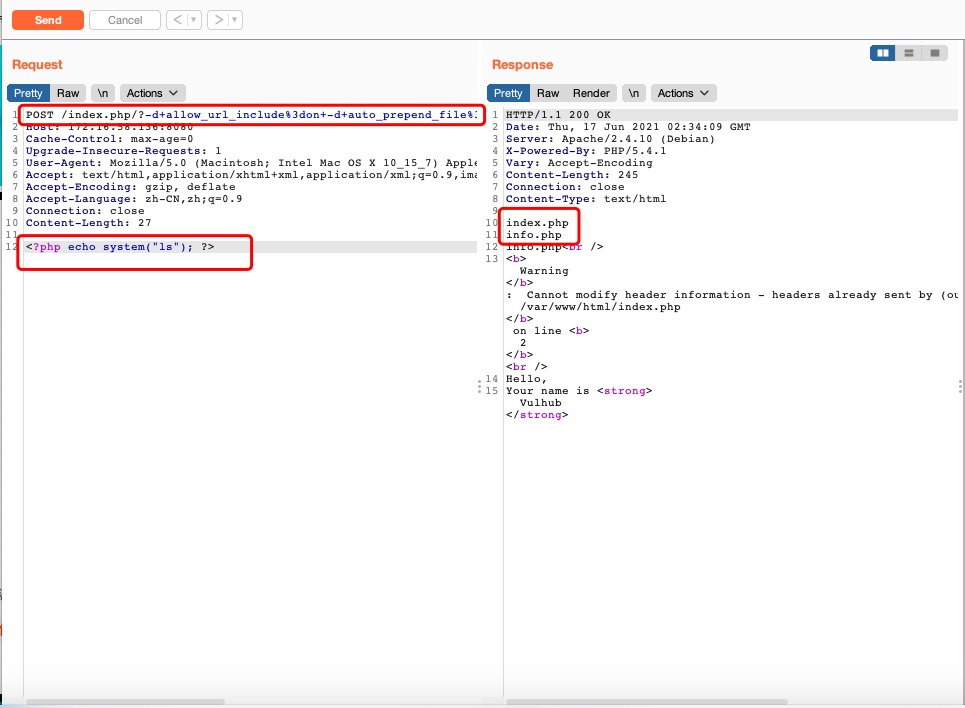Click the Response panel horizontal scrollbar
Viewport: 965px width, 708px height.
[x=646, y=702]
